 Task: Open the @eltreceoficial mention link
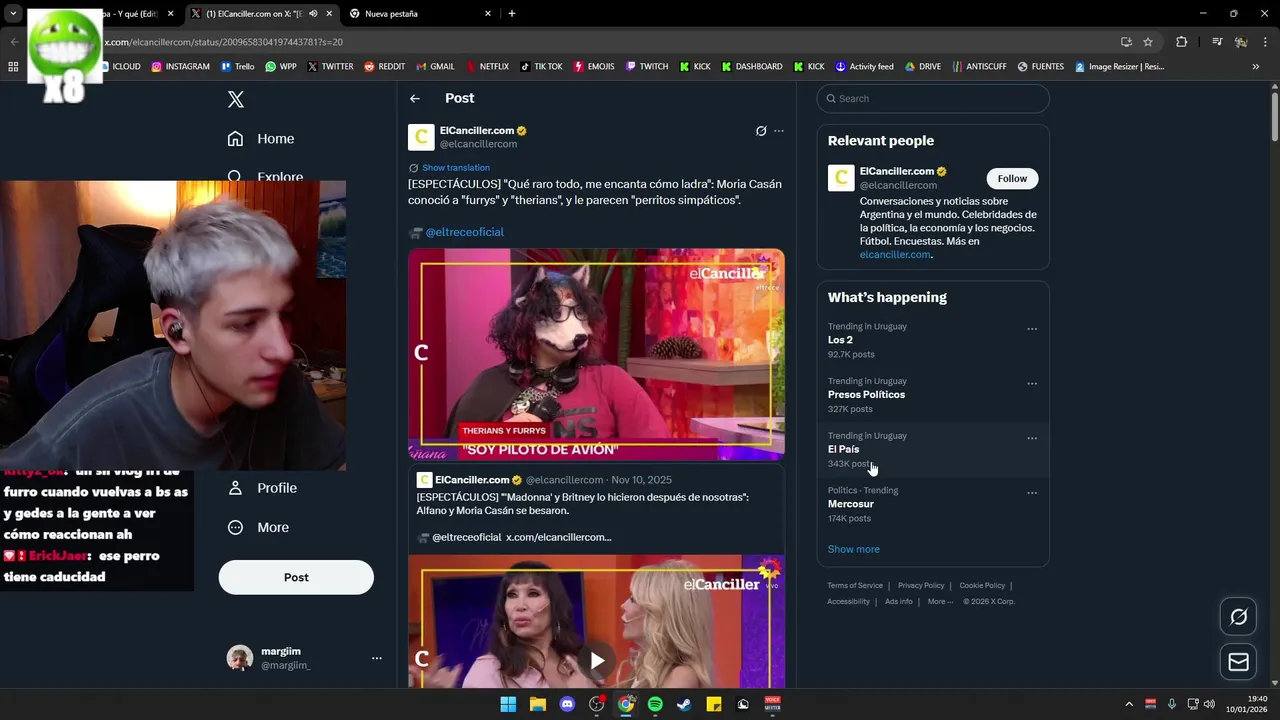(464, 232)
